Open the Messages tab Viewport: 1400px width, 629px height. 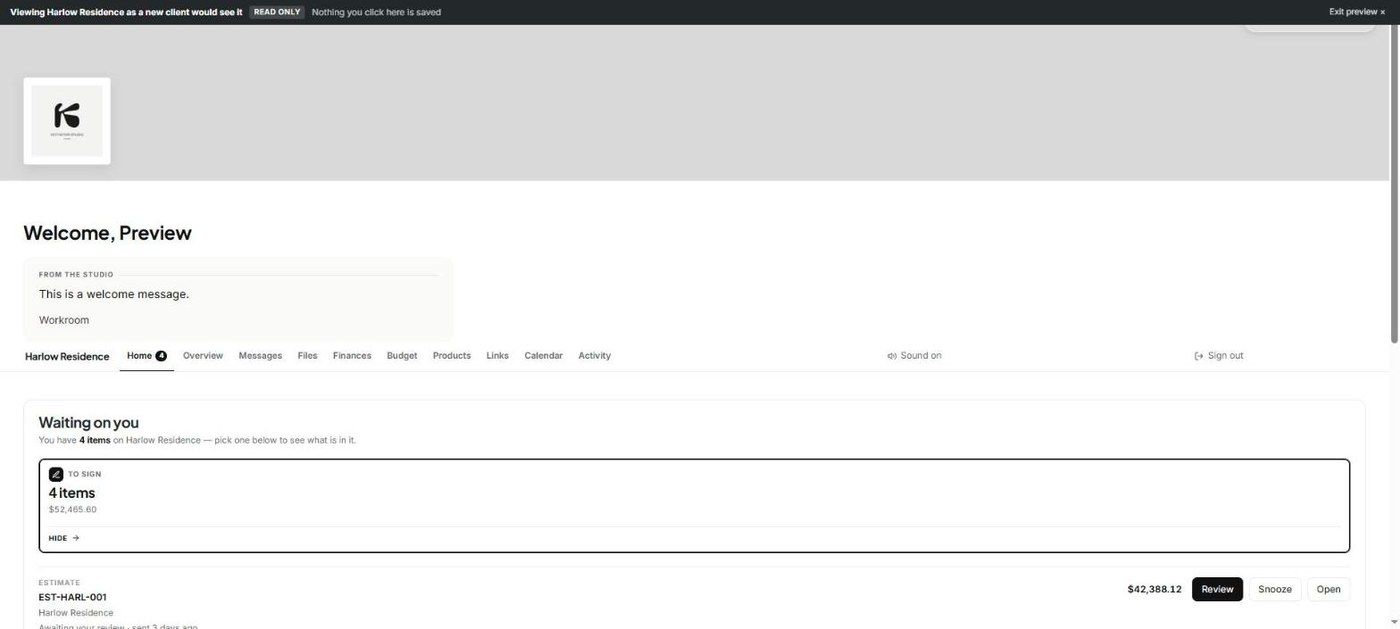pyautogui.click(x=260, y=356)
